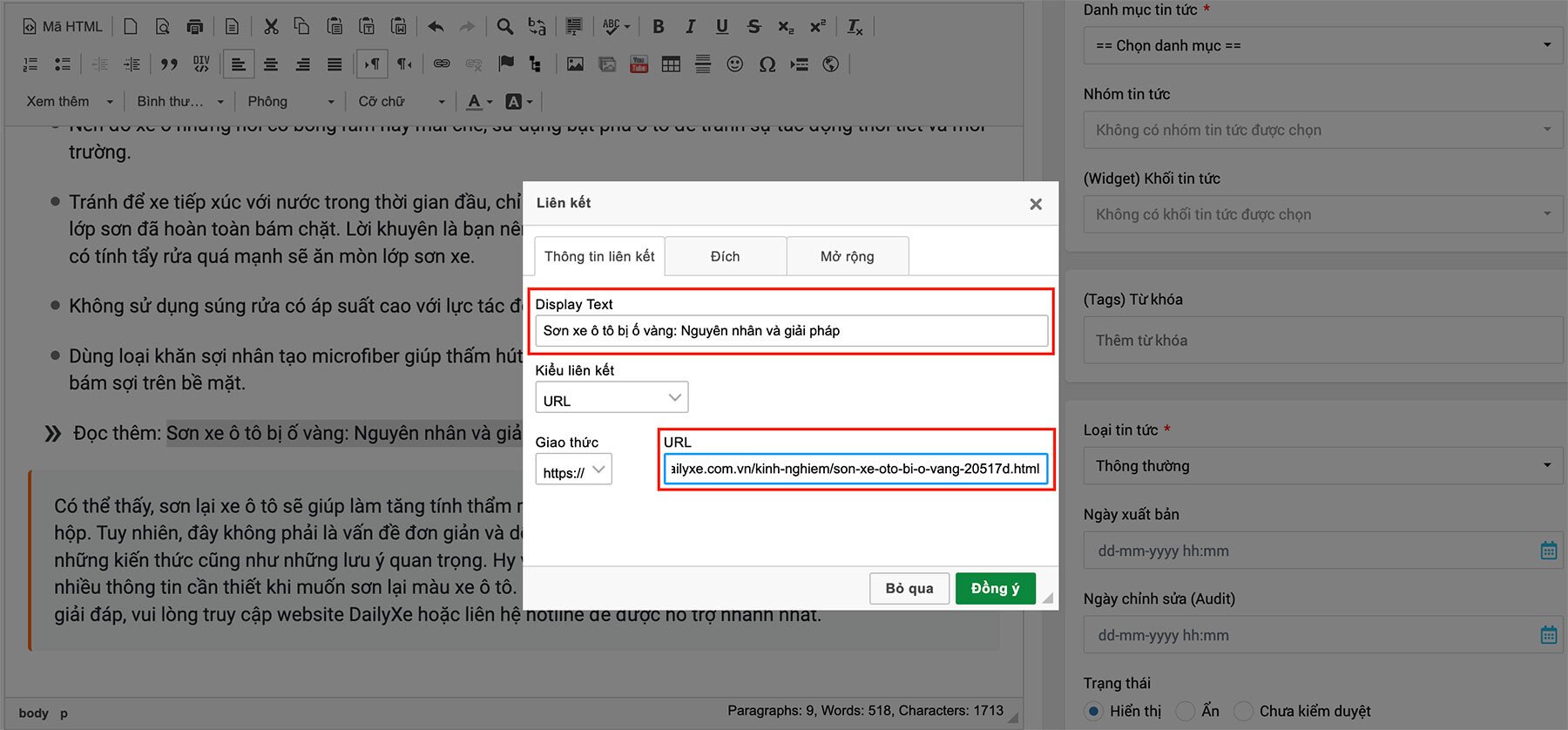Screen dimensions: 1568x730
Task: Confirm link with Đồng ý button
Action: tap(995, 588)
